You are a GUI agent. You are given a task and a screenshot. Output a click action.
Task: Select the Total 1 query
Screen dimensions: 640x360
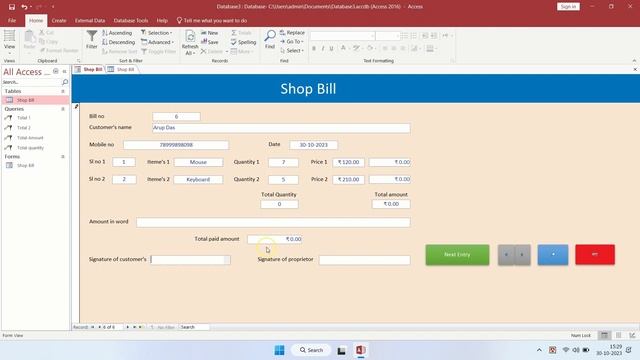click(35, 118)
